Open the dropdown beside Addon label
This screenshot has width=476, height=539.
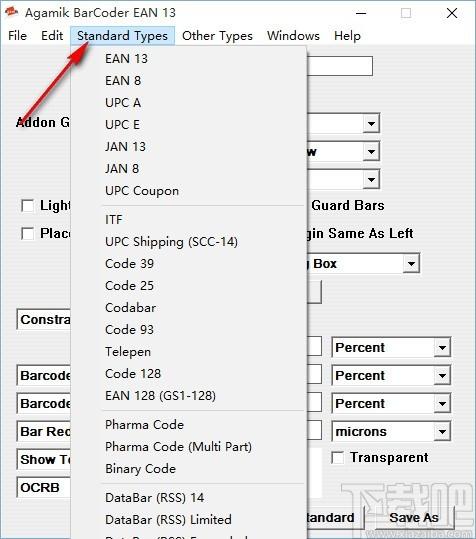(x=371, y=123)
